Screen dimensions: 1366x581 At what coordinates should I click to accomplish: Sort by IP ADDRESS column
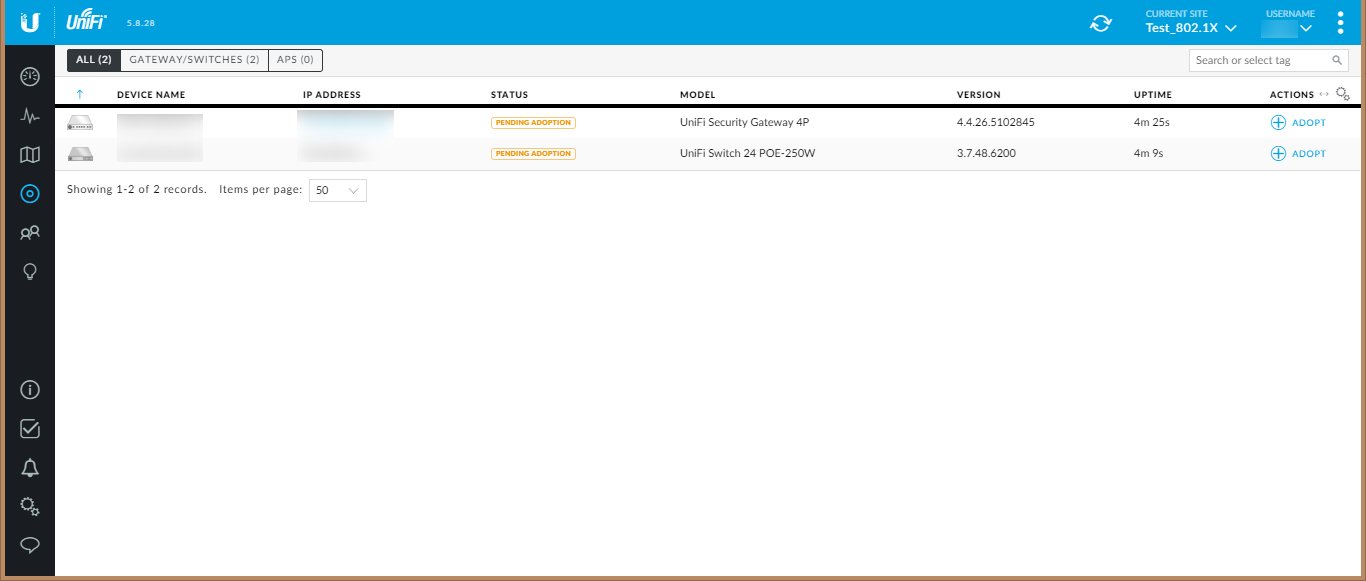click(332, 95)
